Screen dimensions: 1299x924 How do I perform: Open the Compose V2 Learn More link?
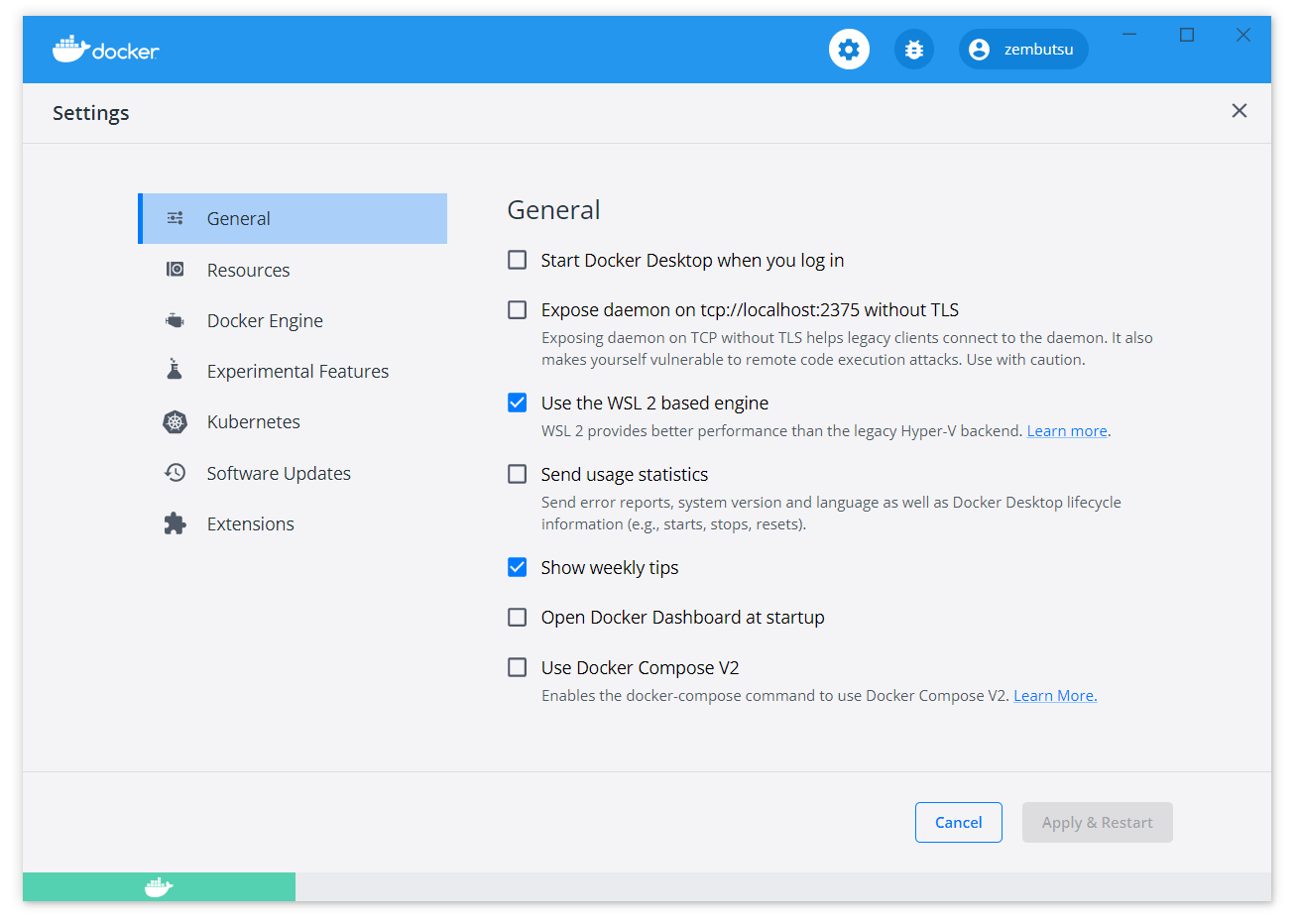[x=1055, y=696]
